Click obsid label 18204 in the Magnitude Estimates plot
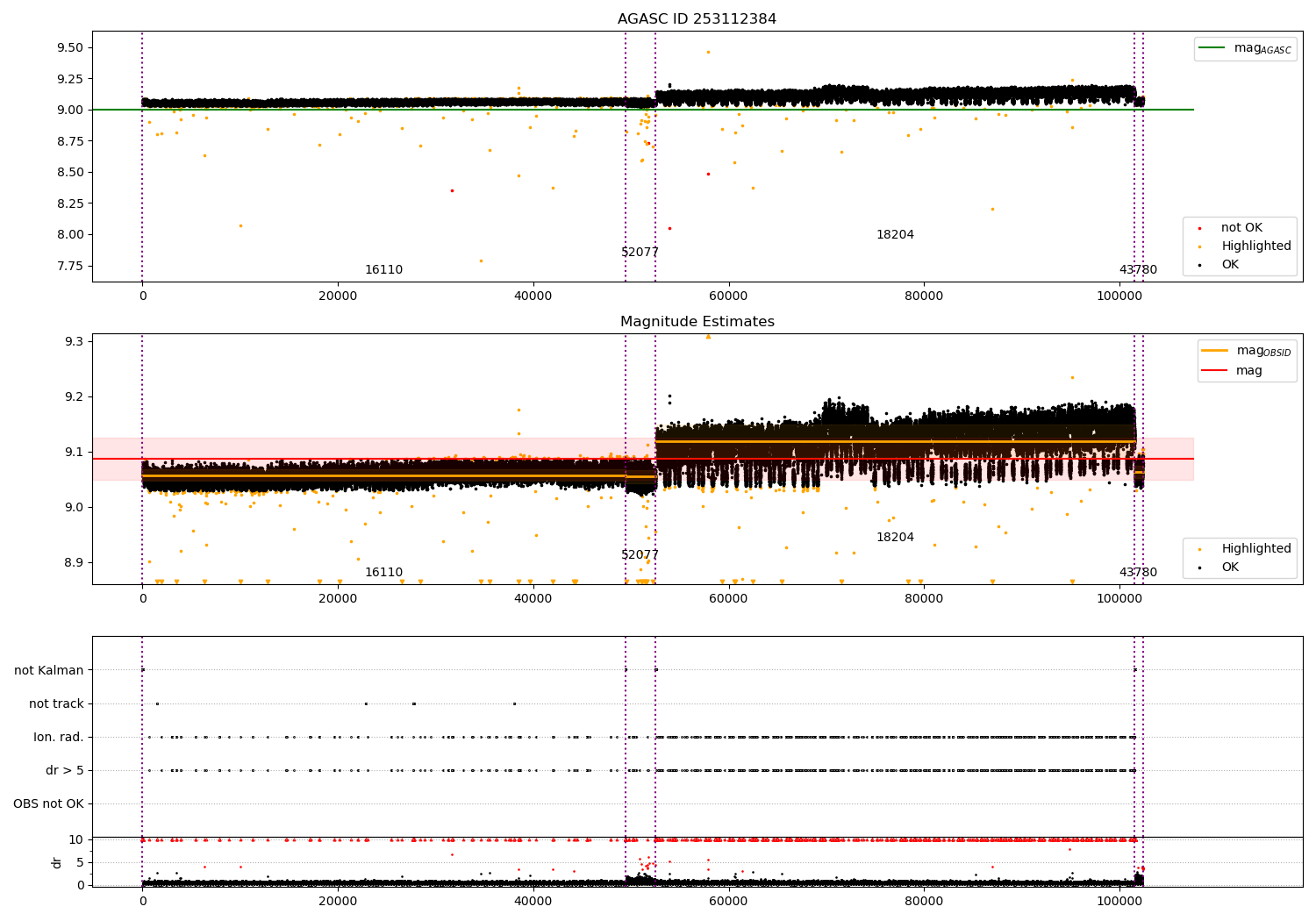 pyautogui.click(x=895, y=538)
